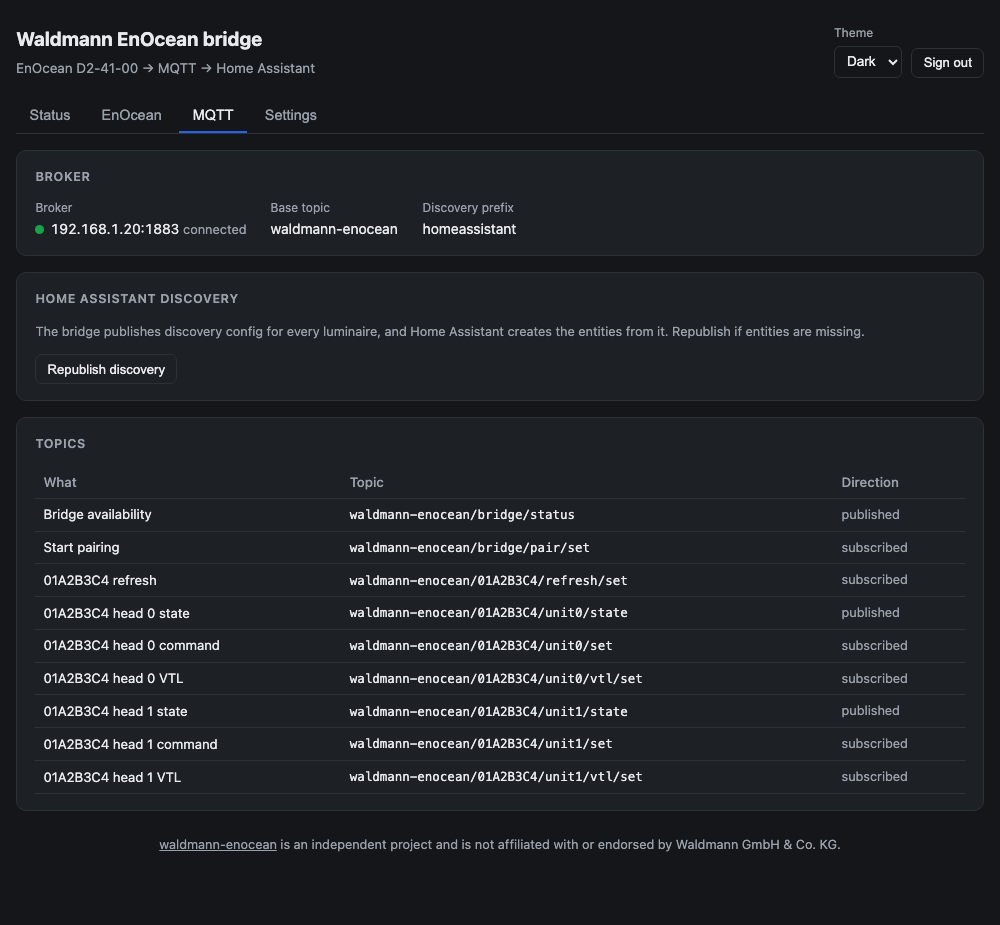Click 'subscribed' in Start pairing row
Screen dimensions: 1000x925
874,547
